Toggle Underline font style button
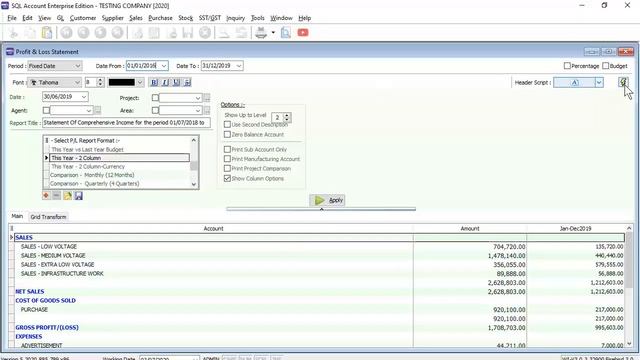Screen dimensions: 640x360 [176, 82]
